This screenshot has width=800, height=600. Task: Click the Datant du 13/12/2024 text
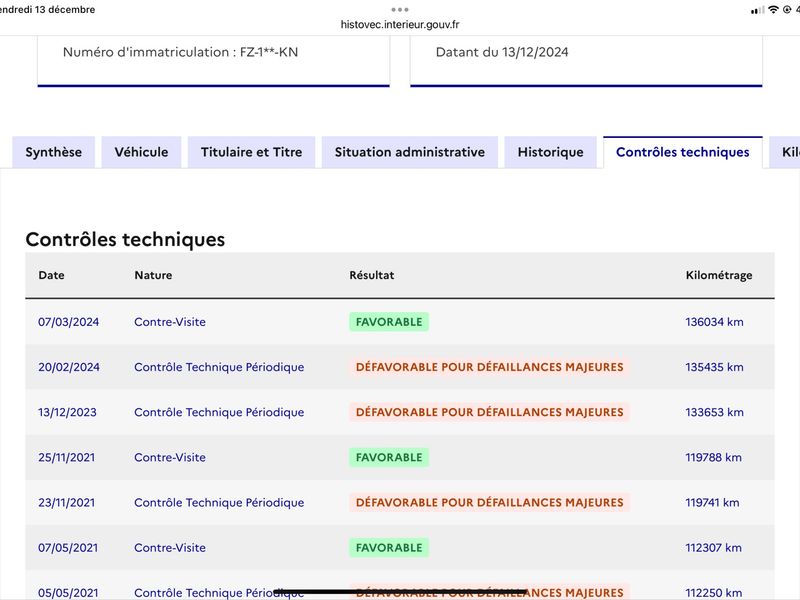click(x=502, y=52)
